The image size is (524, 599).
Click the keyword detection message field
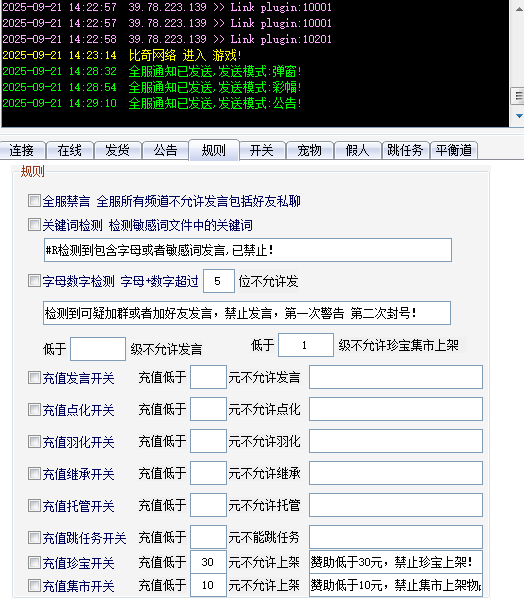tap(248, 250)
